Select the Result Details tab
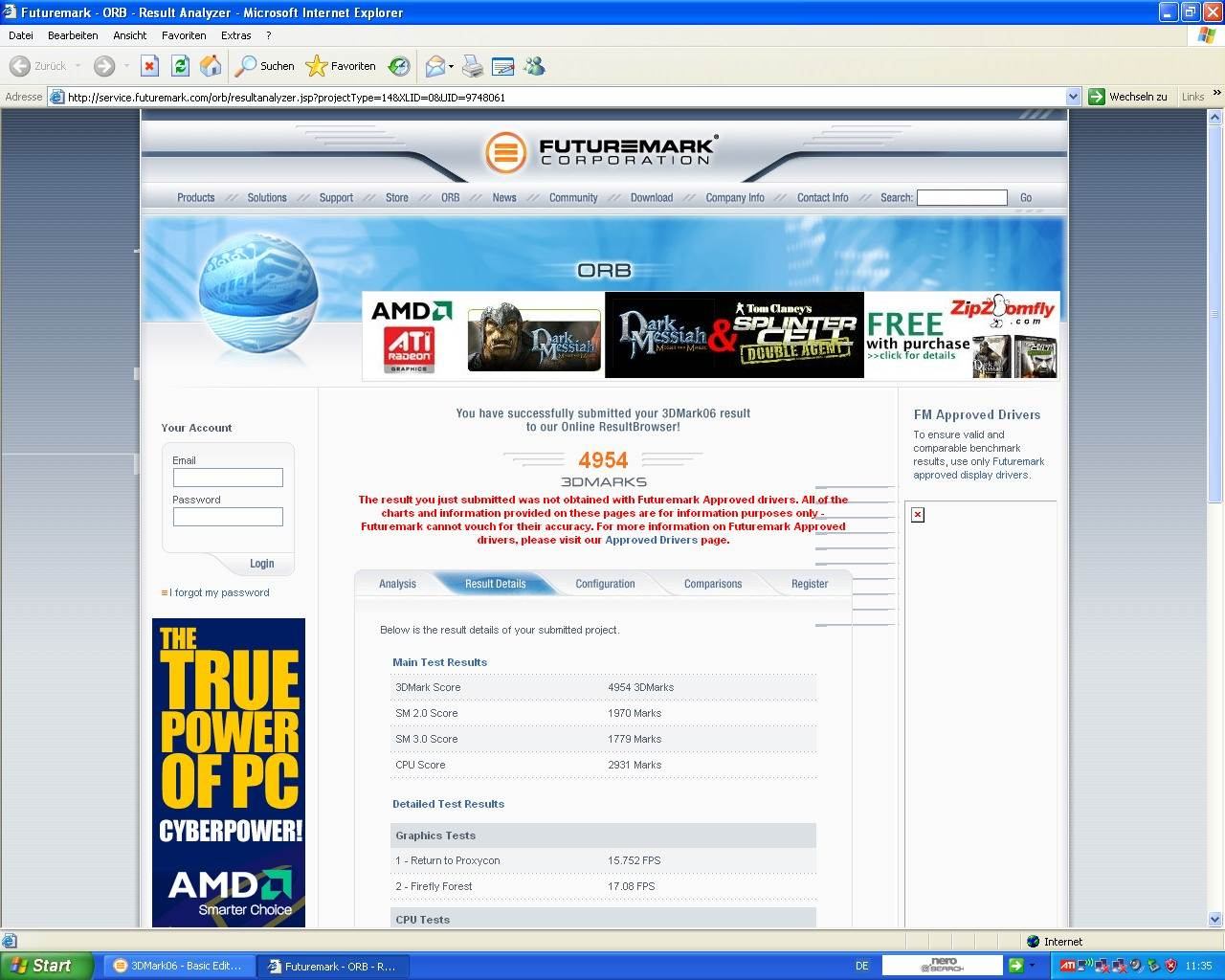This screenshot has height=980, width=1225. coord(495,584)
